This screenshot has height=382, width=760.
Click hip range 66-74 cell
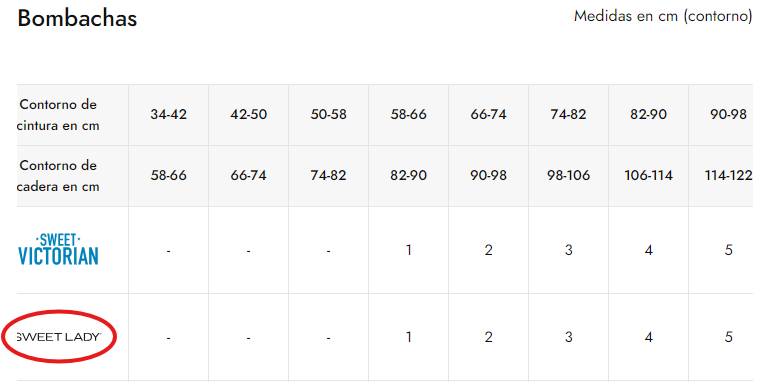[249, 175]
